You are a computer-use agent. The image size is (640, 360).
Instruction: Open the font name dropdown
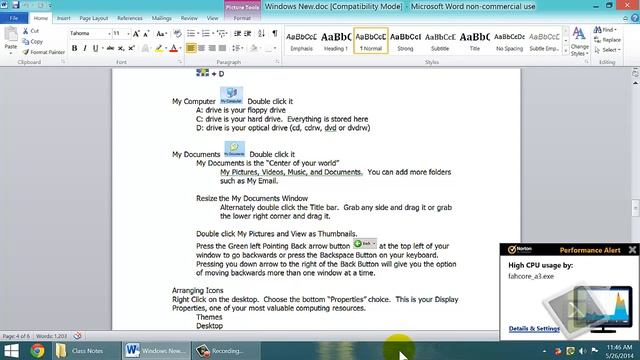pyautogui.click(x=109, y=33)
